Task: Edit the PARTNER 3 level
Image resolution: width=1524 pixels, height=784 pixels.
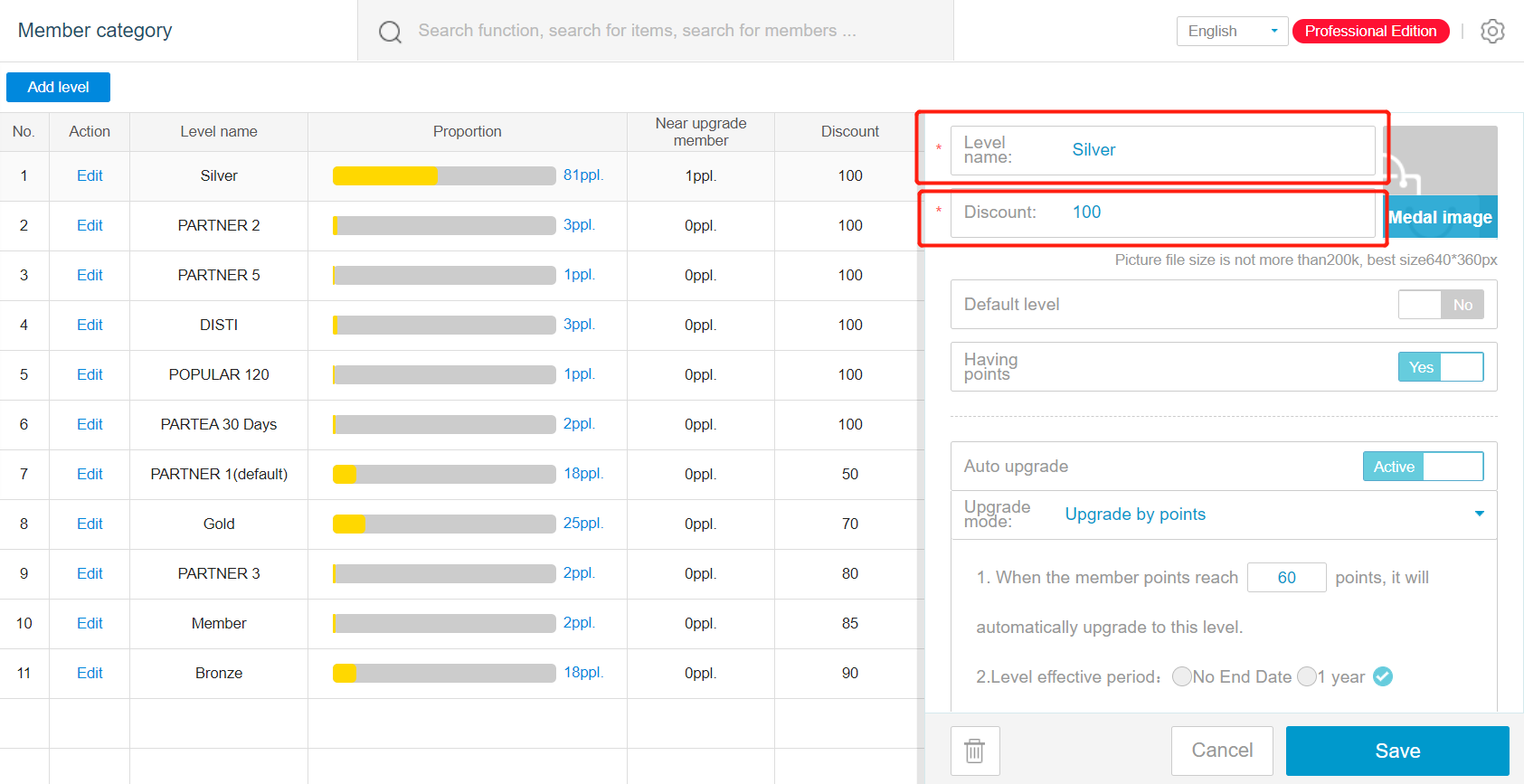Action: click(90, 573)
